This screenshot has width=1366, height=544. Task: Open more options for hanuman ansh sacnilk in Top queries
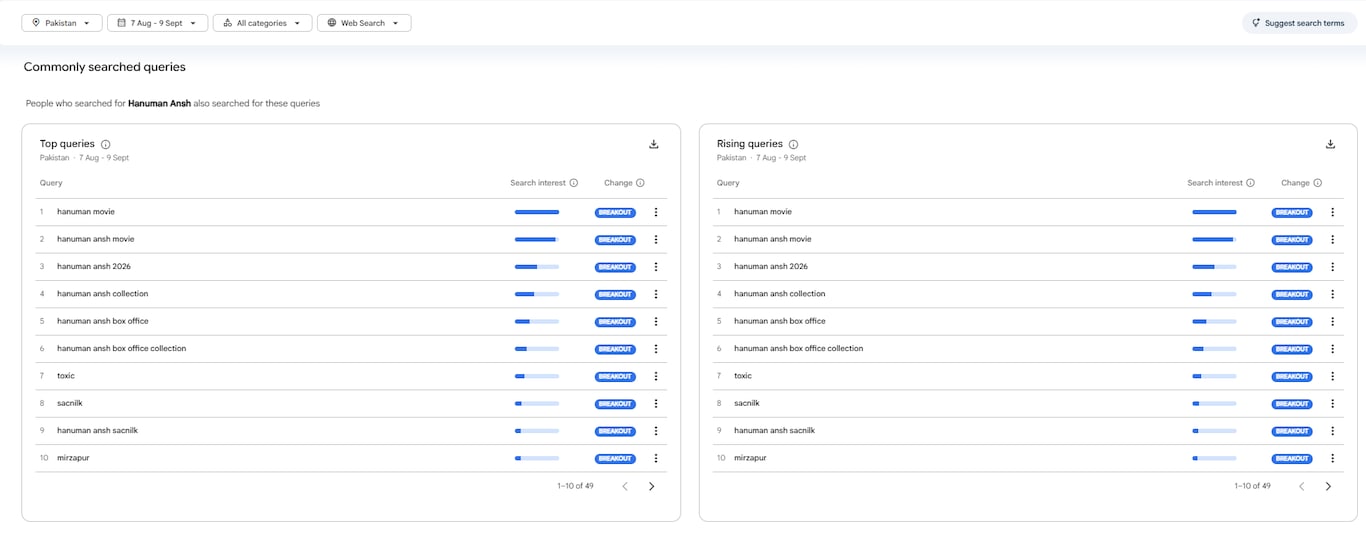656,431
